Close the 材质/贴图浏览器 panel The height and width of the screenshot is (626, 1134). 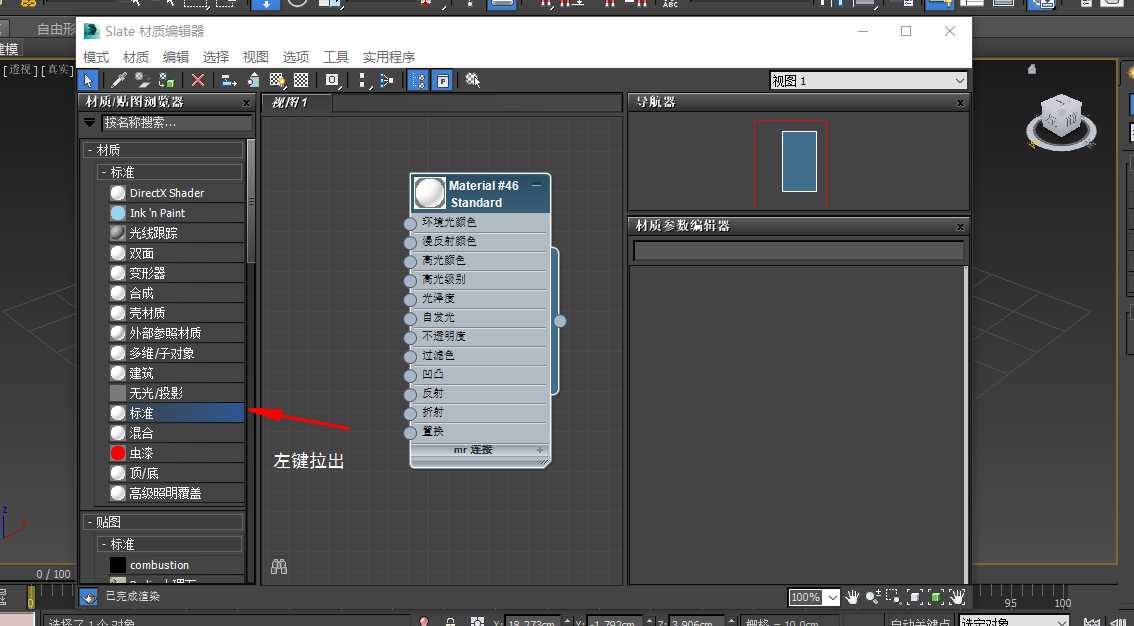(x=246, y=103)
